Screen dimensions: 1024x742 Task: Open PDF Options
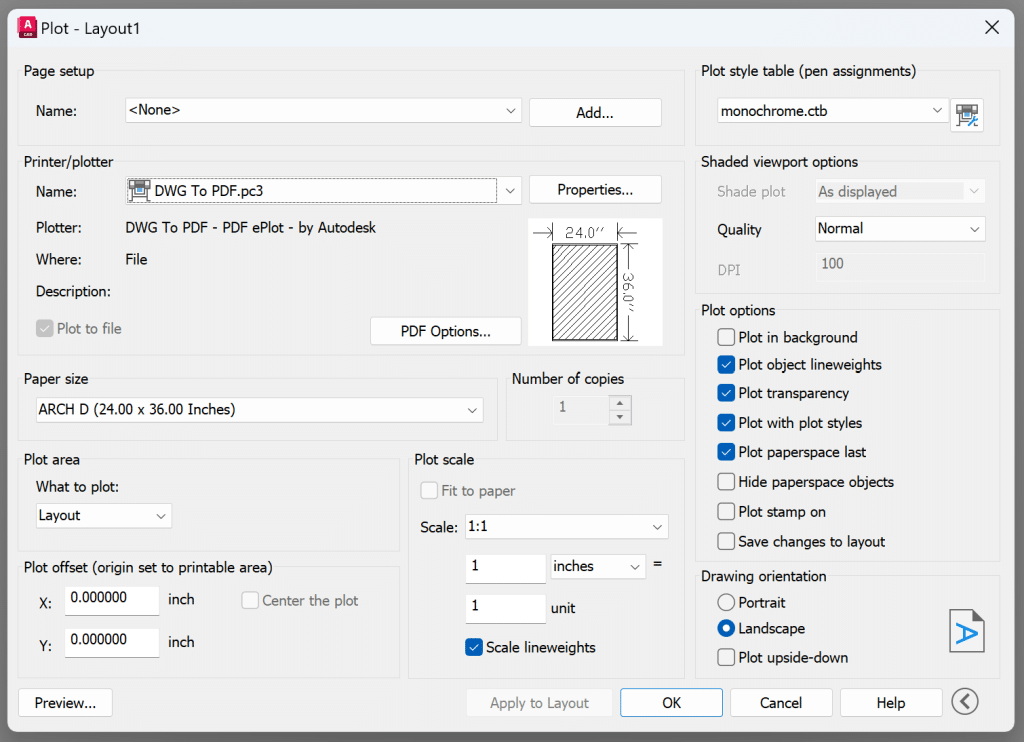[445, 330]
